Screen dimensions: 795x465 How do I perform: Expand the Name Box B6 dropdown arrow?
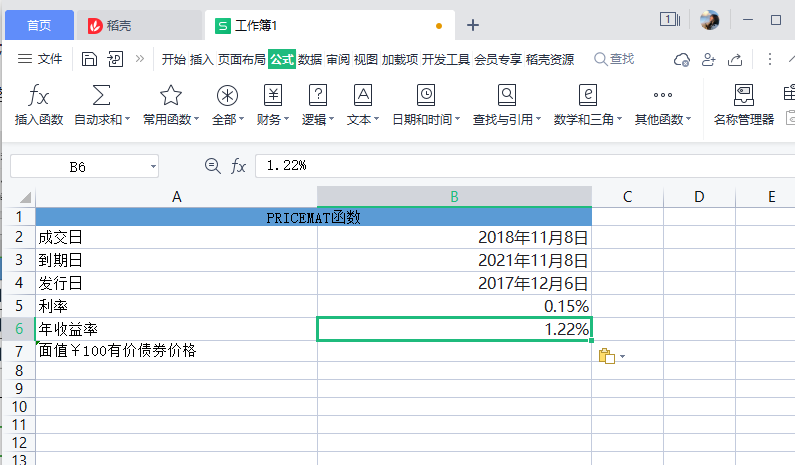click(153, 166)
